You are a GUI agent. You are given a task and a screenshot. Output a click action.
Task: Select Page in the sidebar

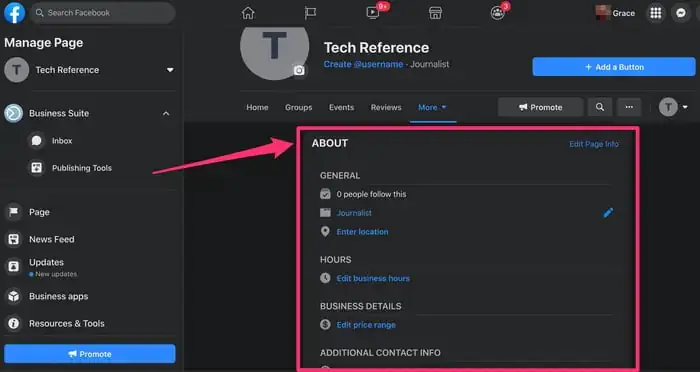coord(39,212)
